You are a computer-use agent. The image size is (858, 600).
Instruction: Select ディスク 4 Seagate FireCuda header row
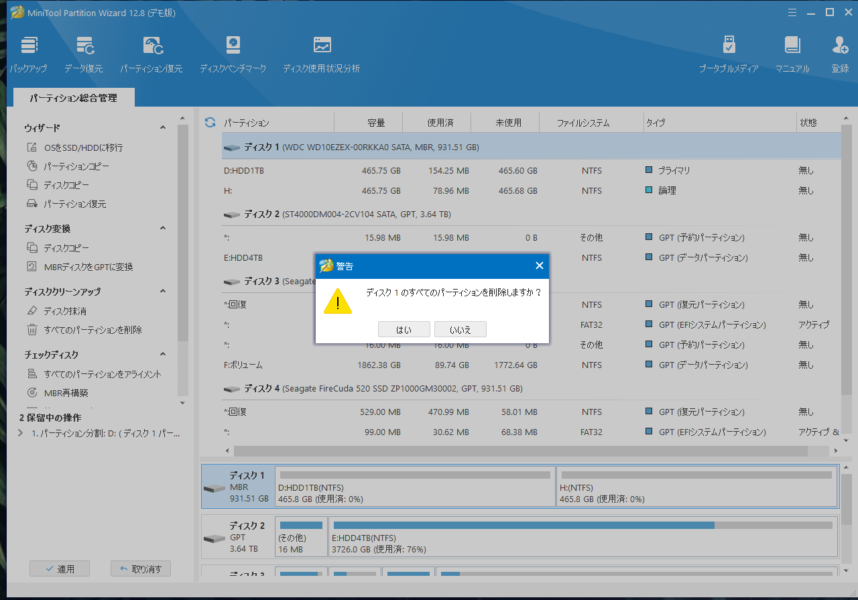(x=531, y=388)
